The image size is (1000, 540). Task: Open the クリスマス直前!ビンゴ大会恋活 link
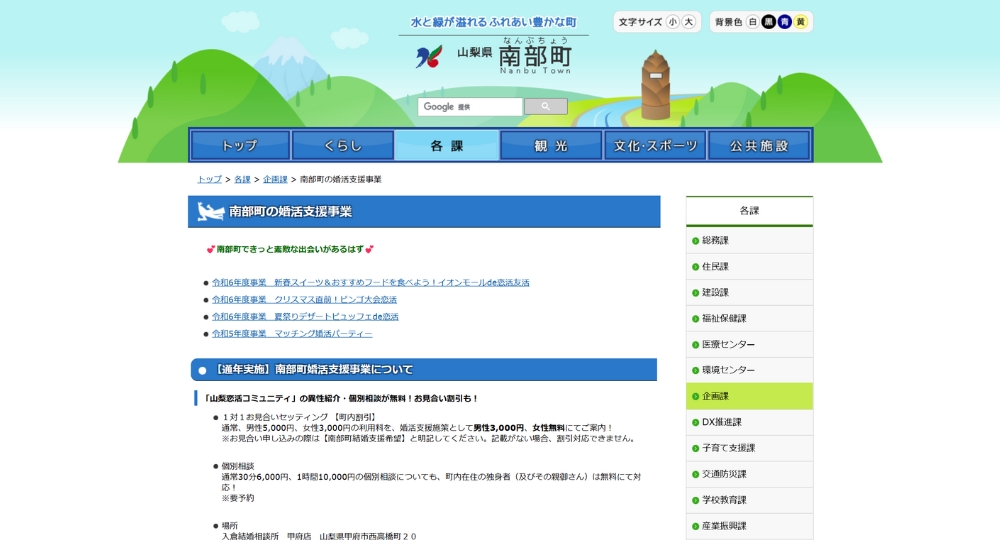[x=304, y=299]
